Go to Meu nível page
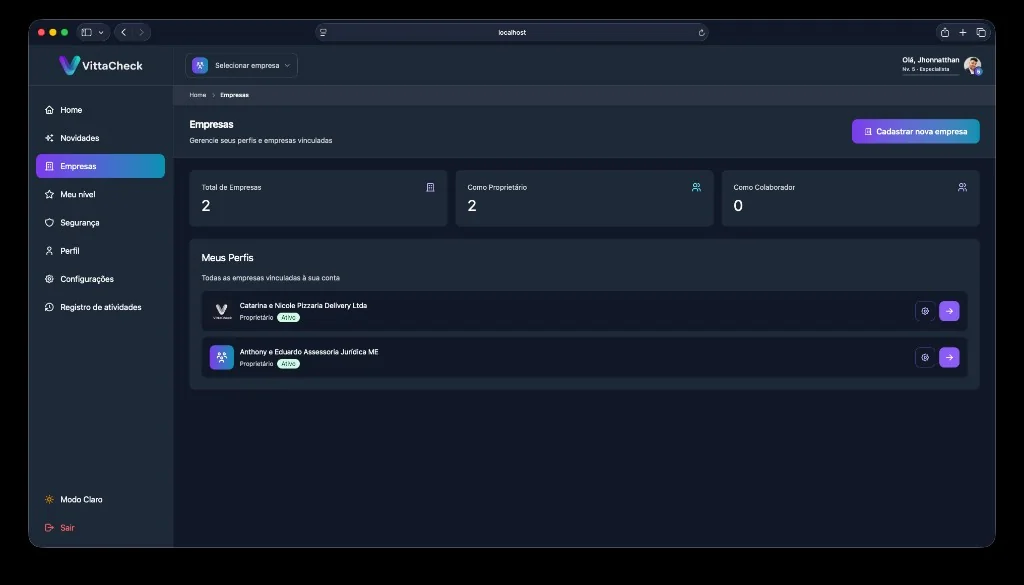The height and width of the screenshot is (585, 1024). (100, 194)
